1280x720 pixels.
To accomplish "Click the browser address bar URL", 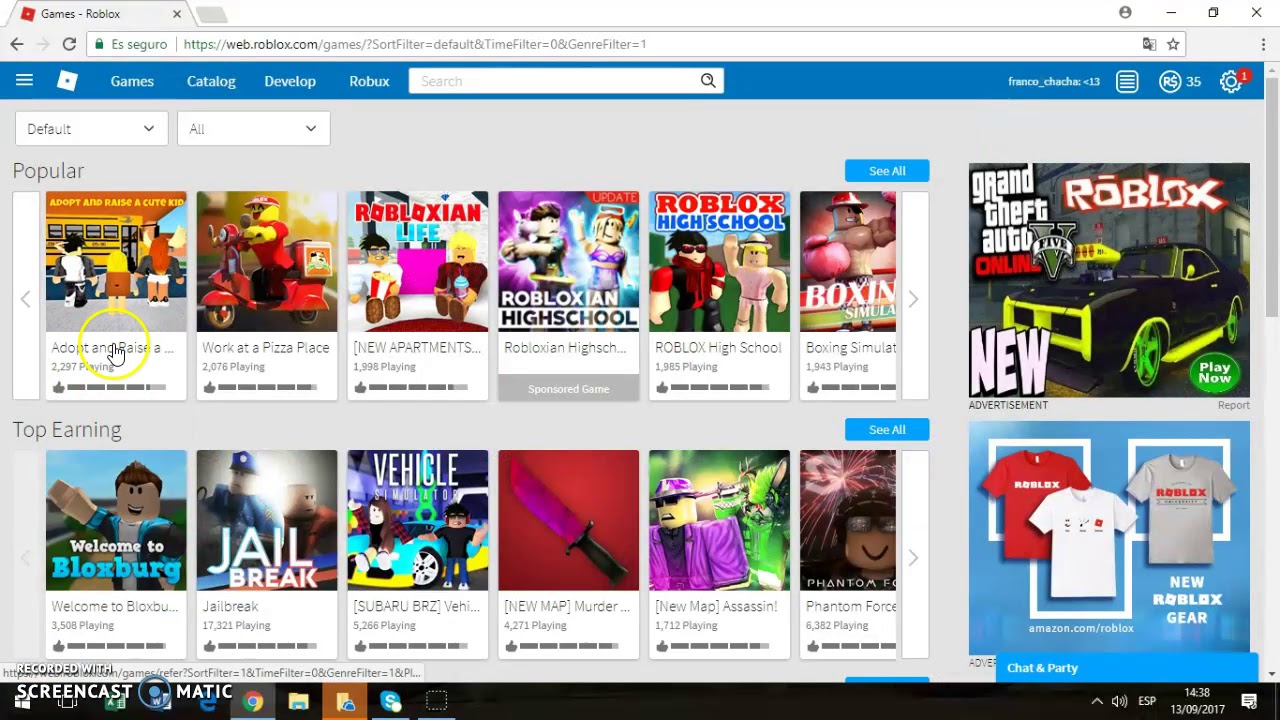I will pos(415,44).
